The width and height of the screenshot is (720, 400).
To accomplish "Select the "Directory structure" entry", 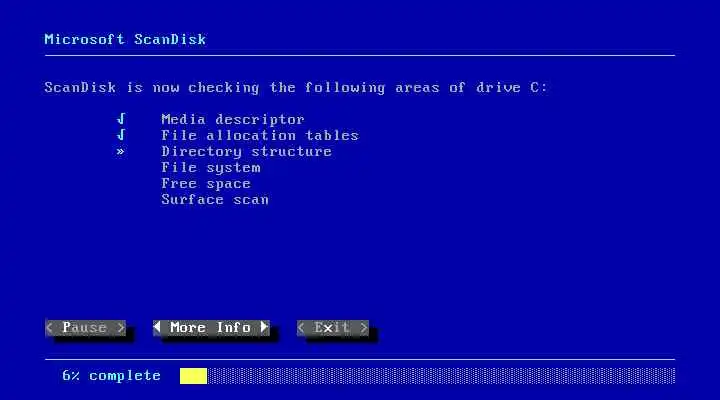I will pos(247,152).
